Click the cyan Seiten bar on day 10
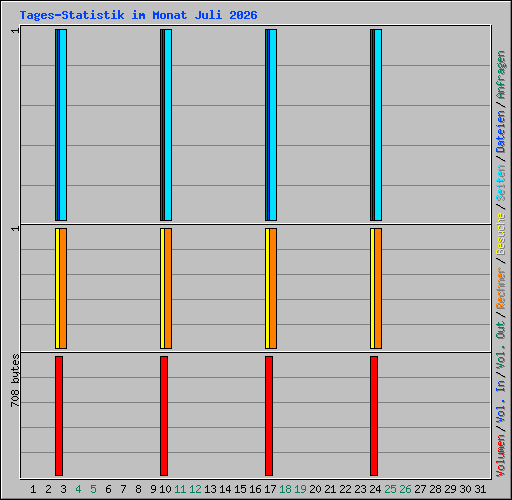512x500 pixels. click(168, 125)
